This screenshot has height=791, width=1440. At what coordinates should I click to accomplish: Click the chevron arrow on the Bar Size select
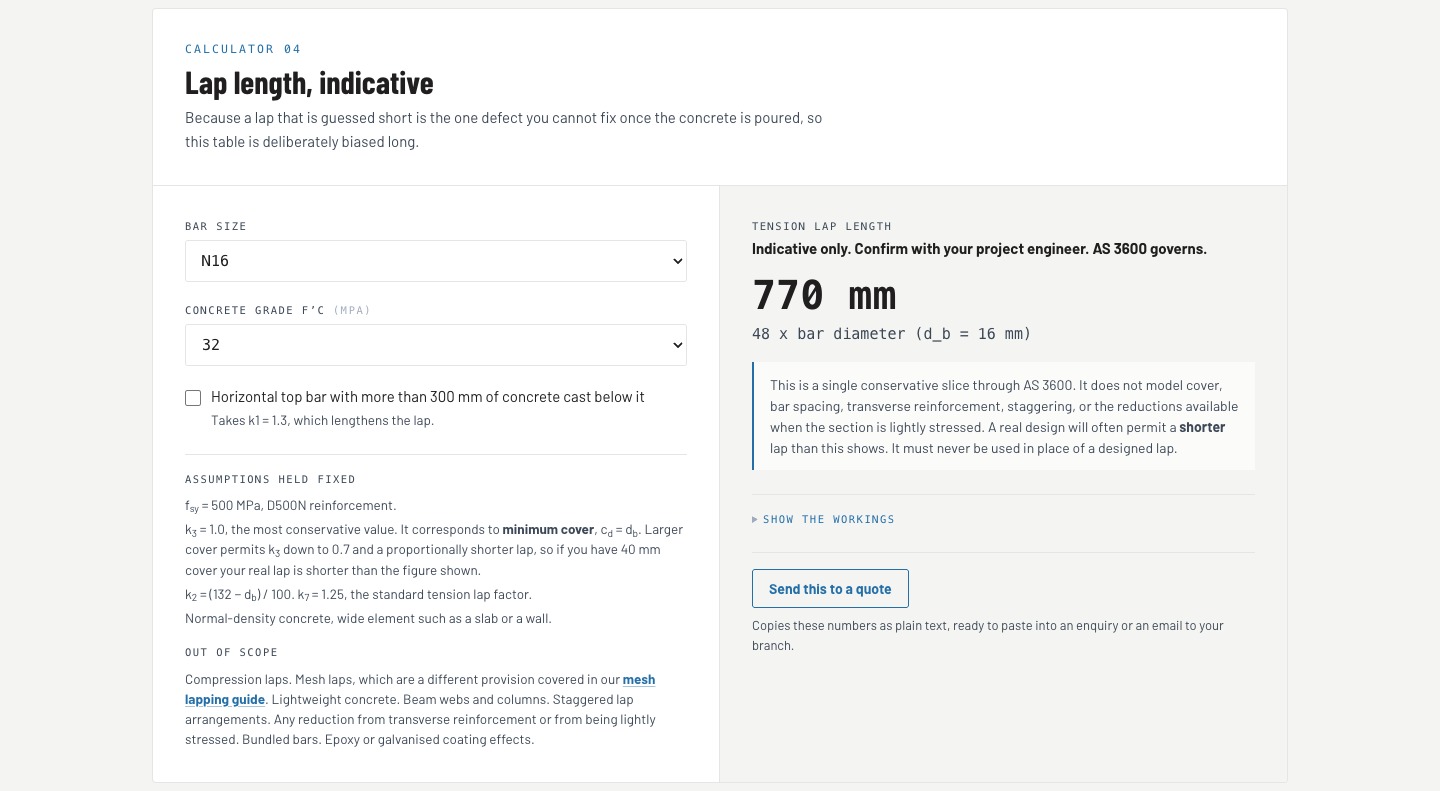(677, 261)
